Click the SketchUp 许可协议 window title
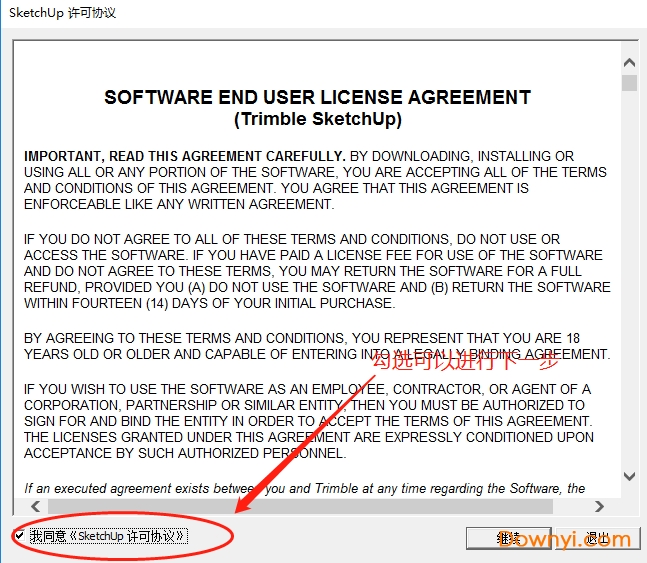This screenshot has width=647, height=563. [x=62, y=13]
